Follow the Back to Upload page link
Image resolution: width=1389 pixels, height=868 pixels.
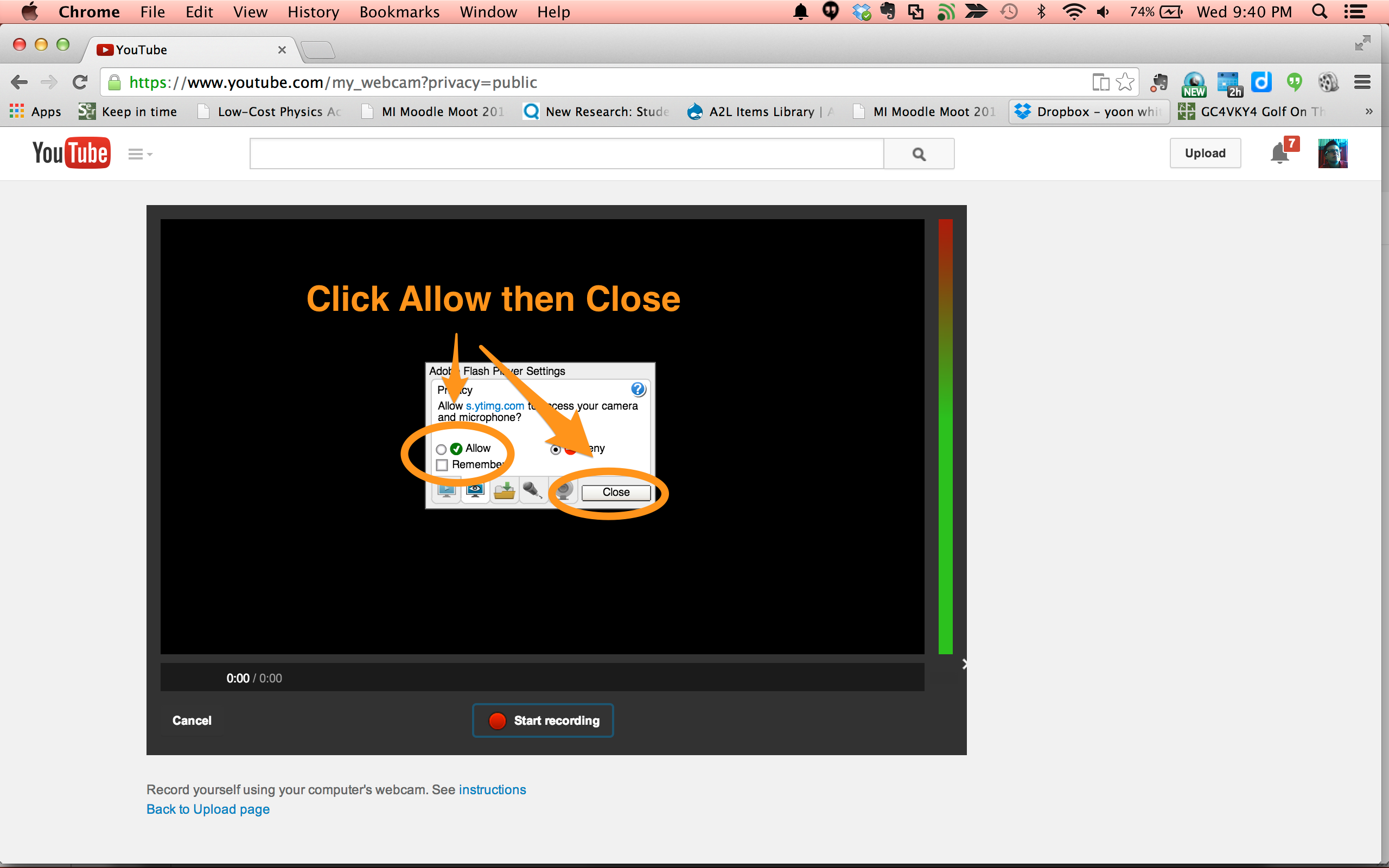(208, 809)
